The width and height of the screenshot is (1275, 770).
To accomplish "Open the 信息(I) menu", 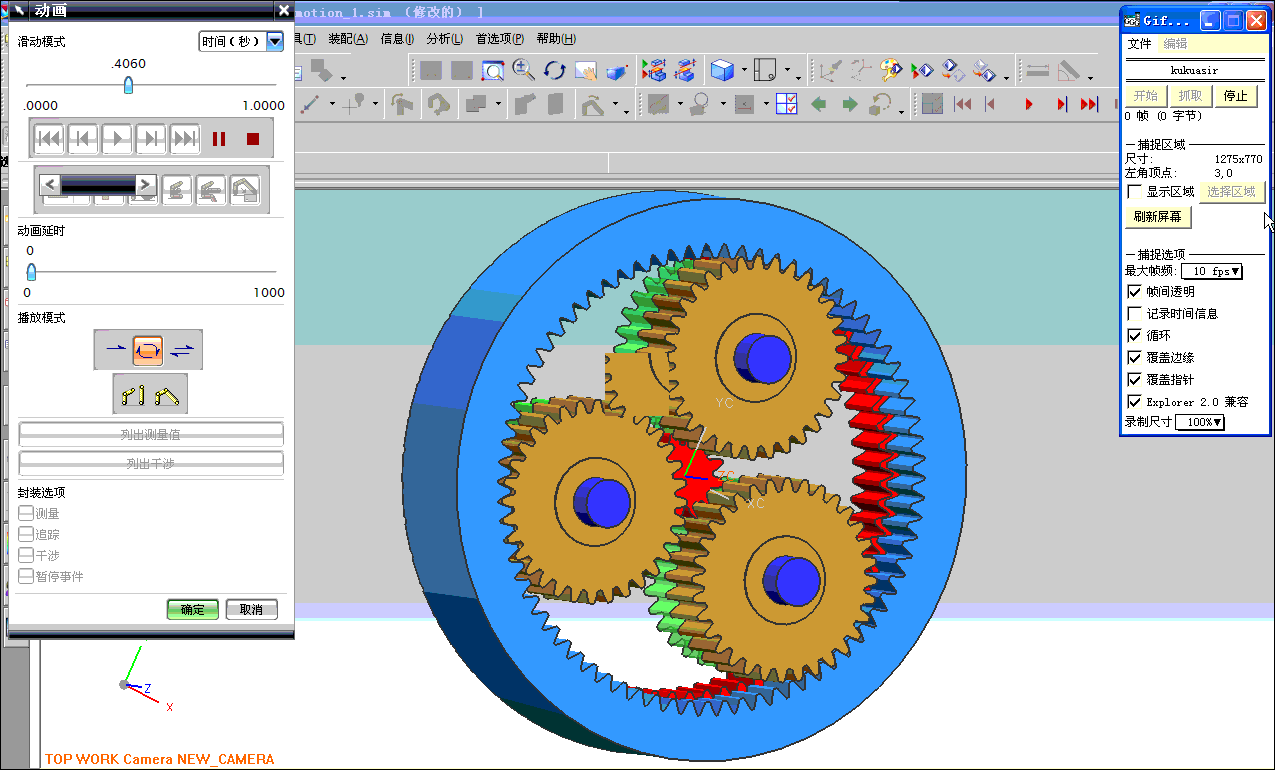I will (x=398, y=39).
